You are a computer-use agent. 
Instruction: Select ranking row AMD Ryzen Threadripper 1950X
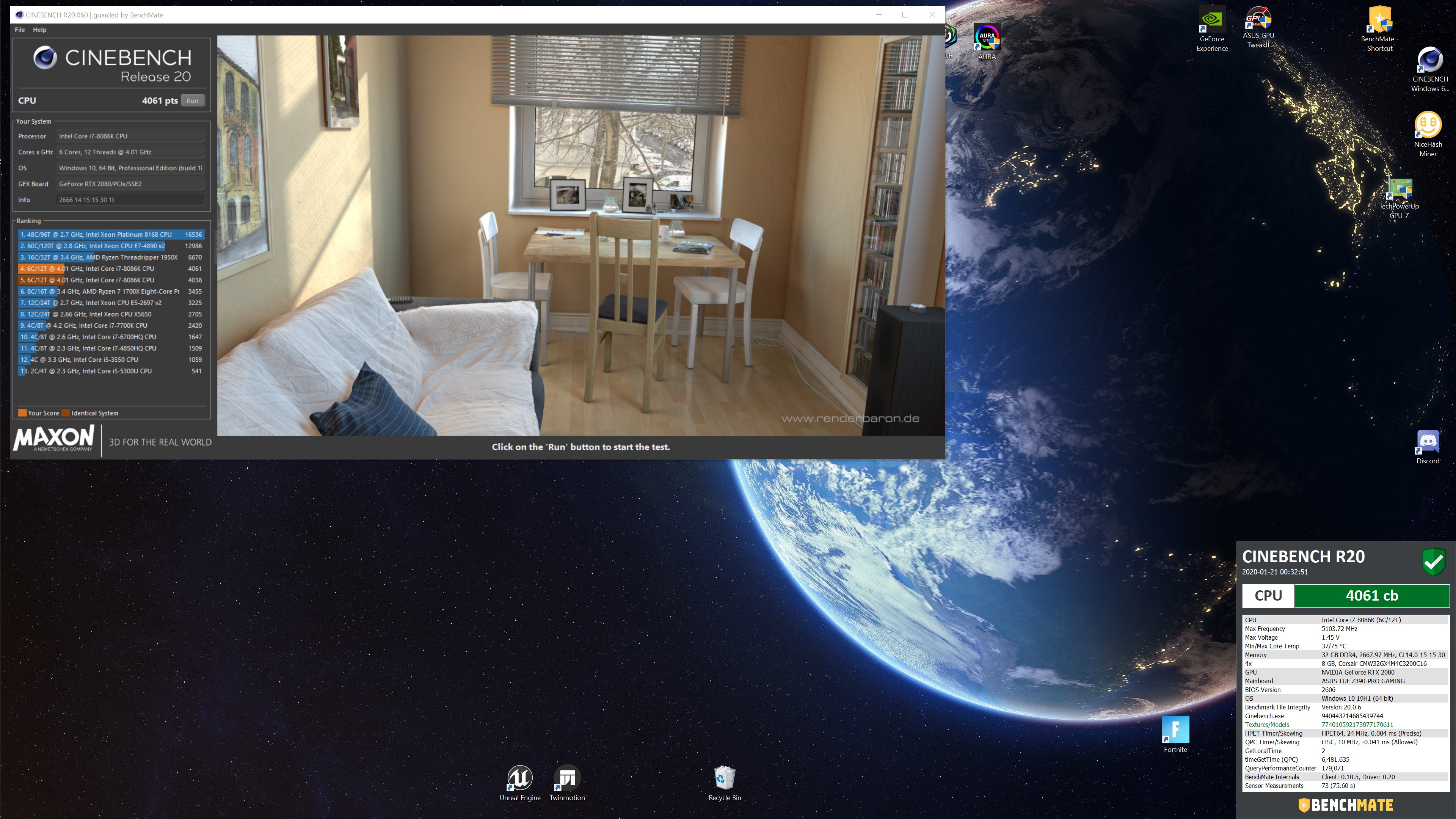pyautogui.click(x=111, y=257)
